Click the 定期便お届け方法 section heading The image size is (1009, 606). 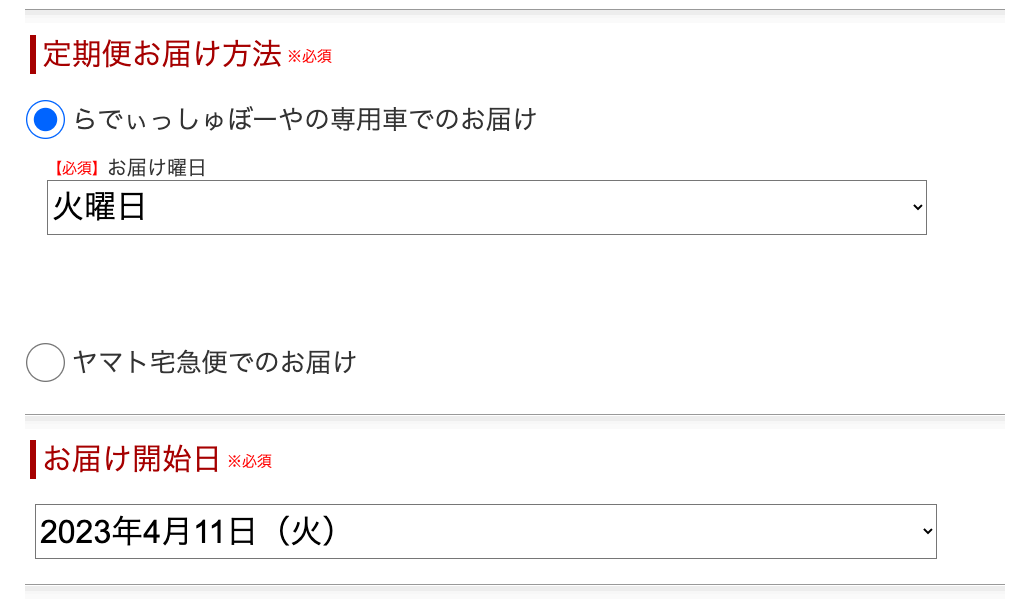coord(162,55)
